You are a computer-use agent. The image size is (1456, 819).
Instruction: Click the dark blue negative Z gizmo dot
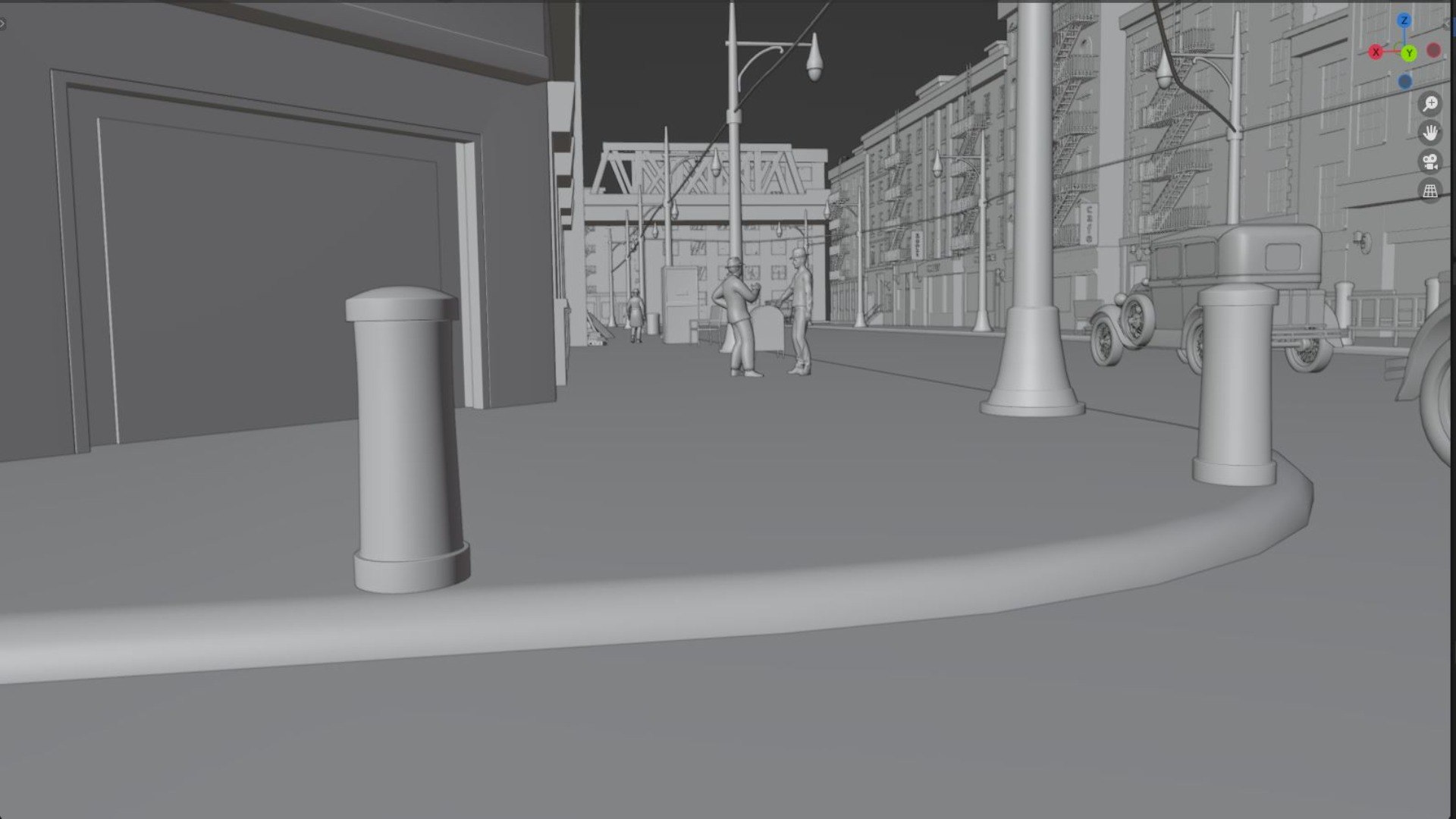point(1405,81)
